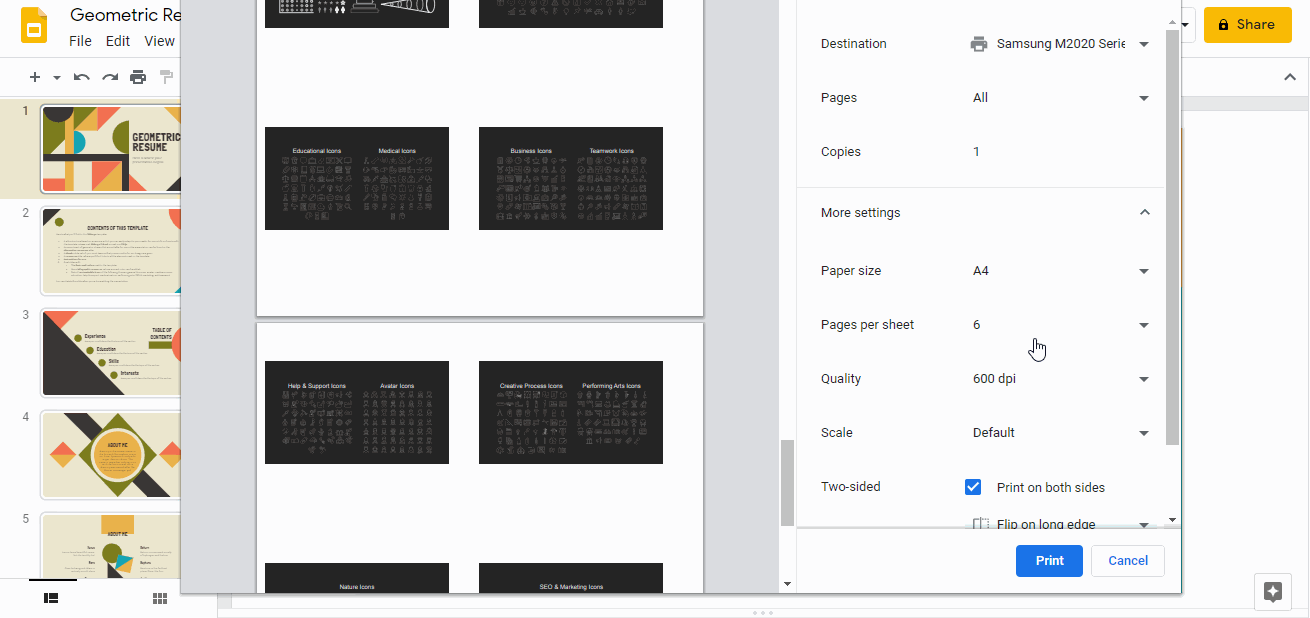The width and height of the screenshot is (1310, 618).
Task: Click the preview scrollbar down arrow
Action: click(787, 584)
